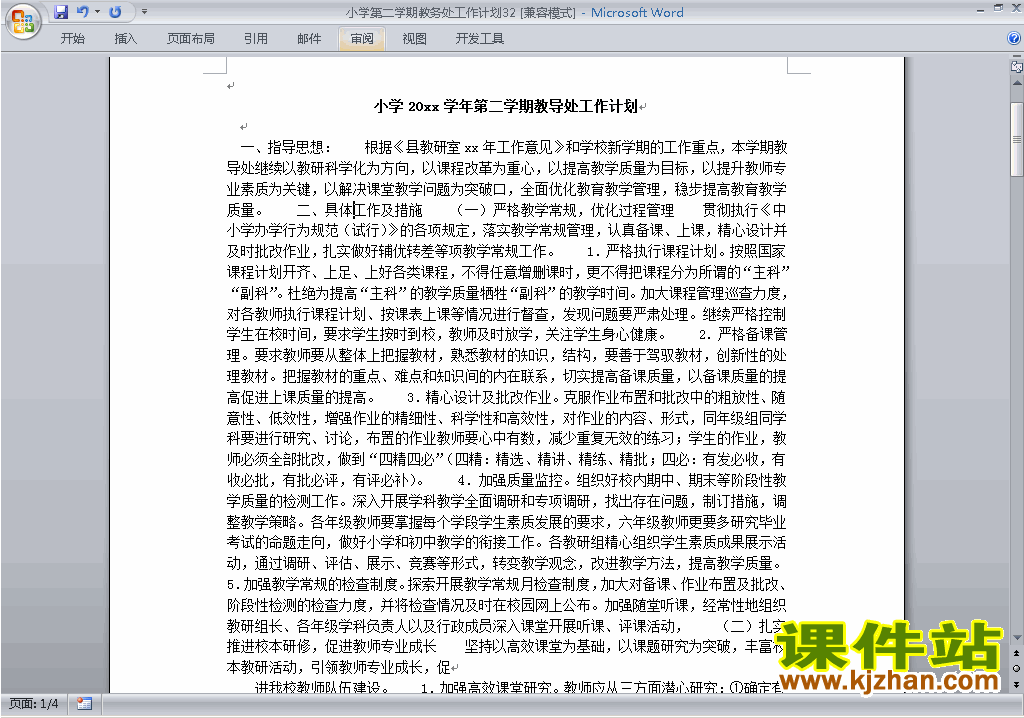Open the Office button menu
Viewport: 1024px width, 718px height.
click(23, 21)
